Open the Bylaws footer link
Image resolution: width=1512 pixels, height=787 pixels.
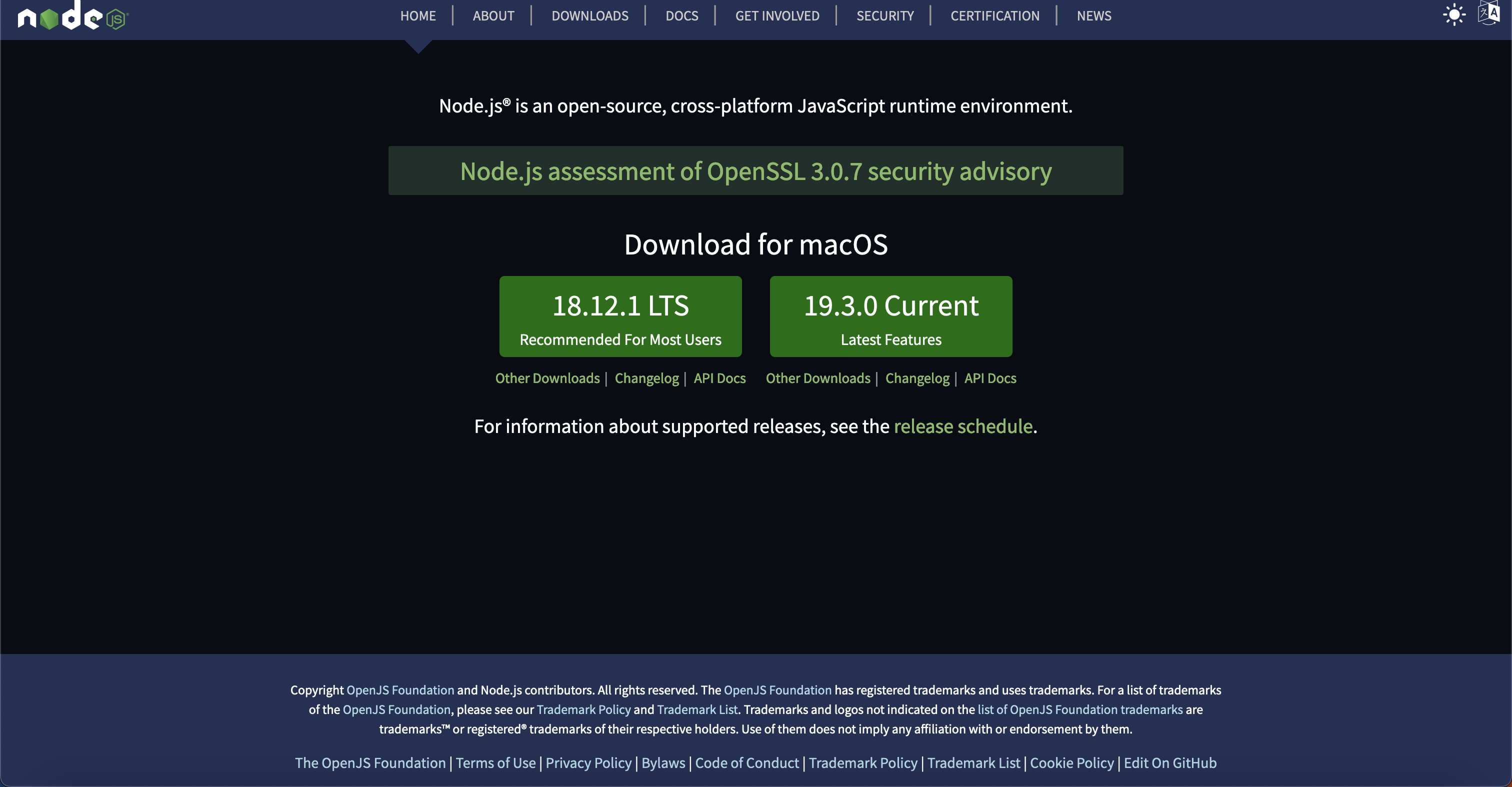(x=662, y=763)
